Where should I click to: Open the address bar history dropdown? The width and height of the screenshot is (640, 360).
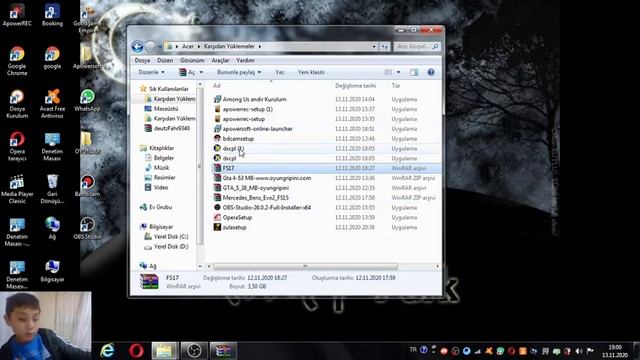374,47
